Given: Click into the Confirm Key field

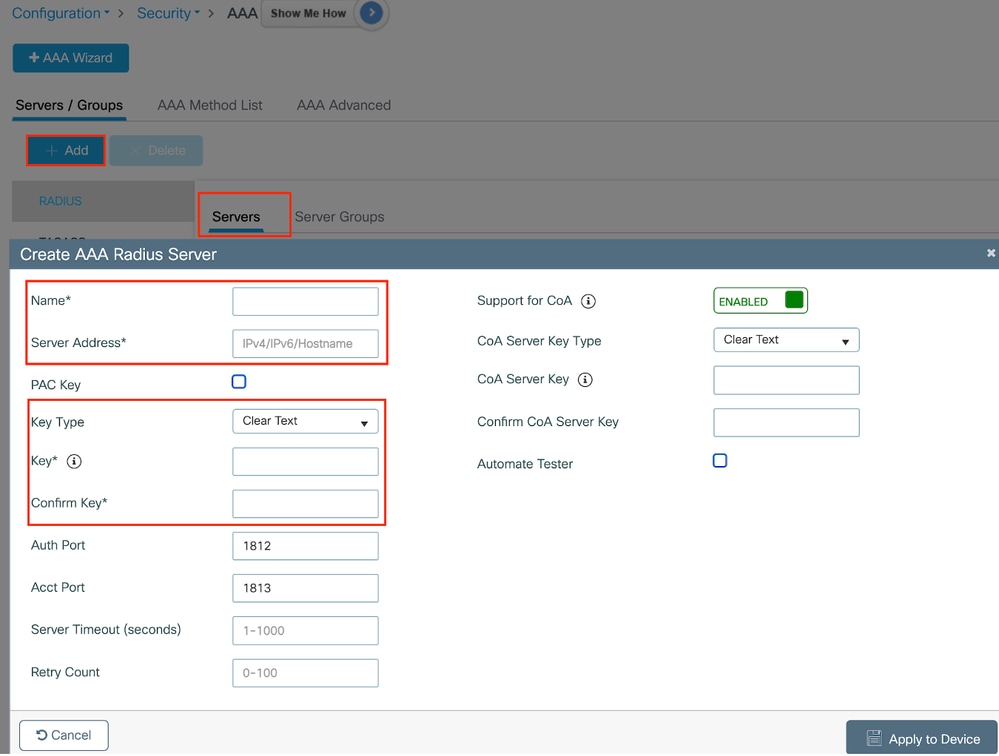Looking at the screenshot, I should pyautogui.click(x=305, y=504).
